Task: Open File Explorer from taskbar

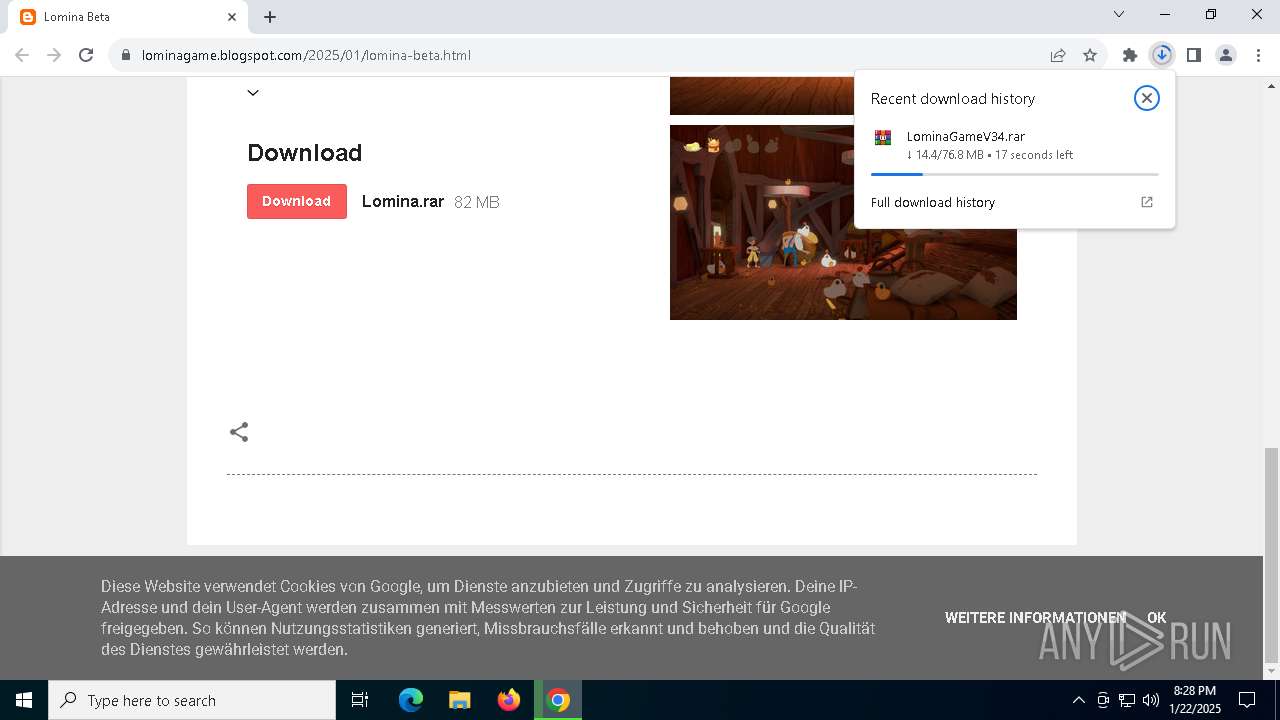Action: [459, 700]
